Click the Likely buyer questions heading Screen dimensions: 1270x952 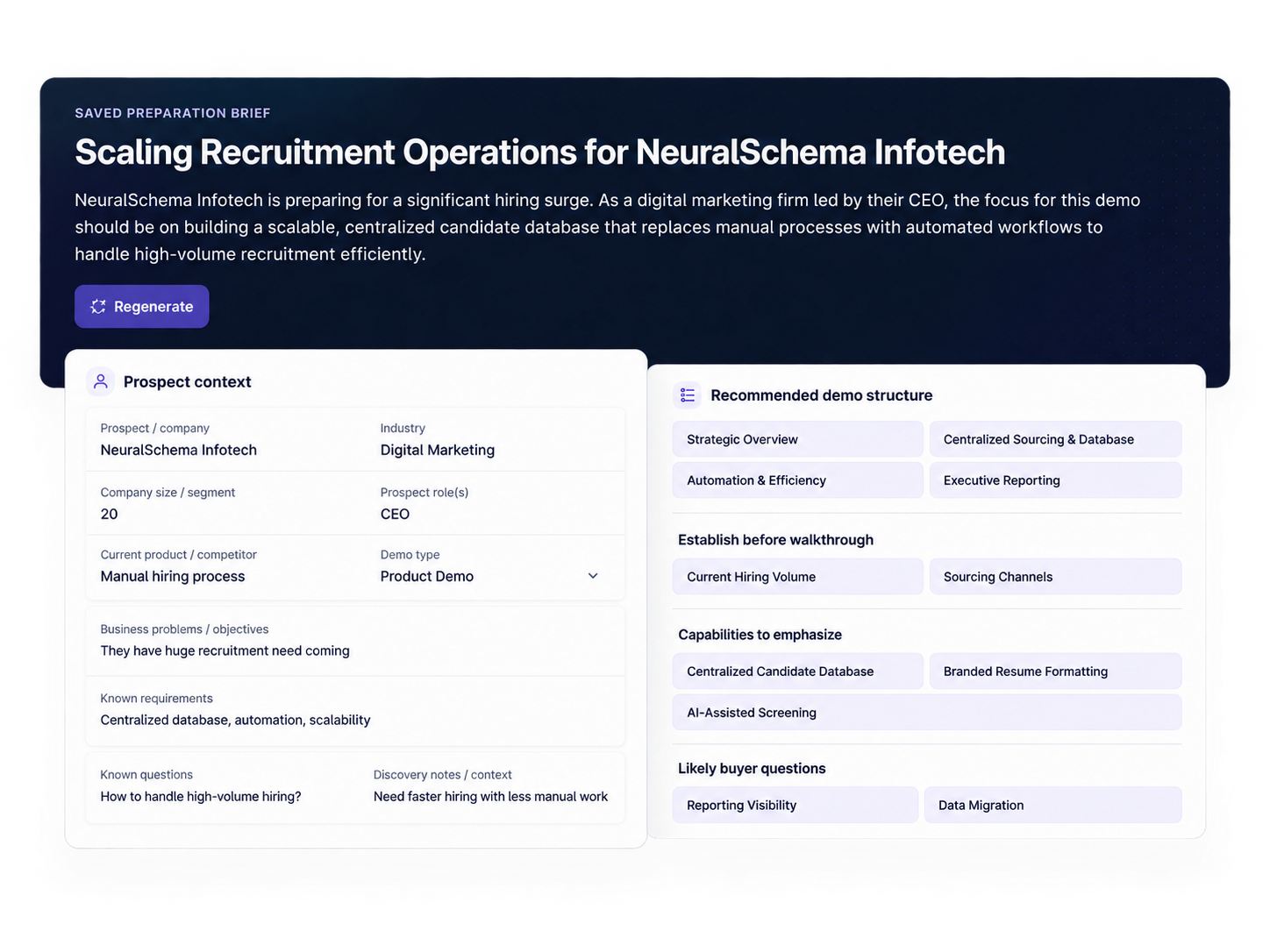tap(752, 769)
